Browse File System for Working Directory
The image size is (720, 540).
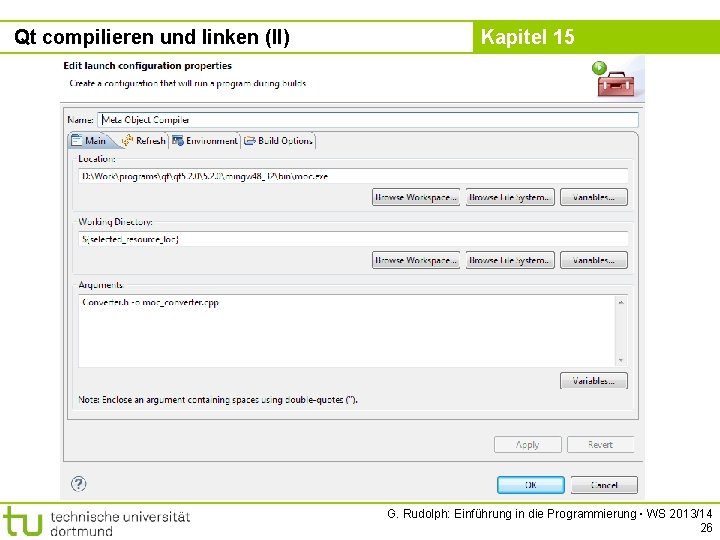click(510, 260)
